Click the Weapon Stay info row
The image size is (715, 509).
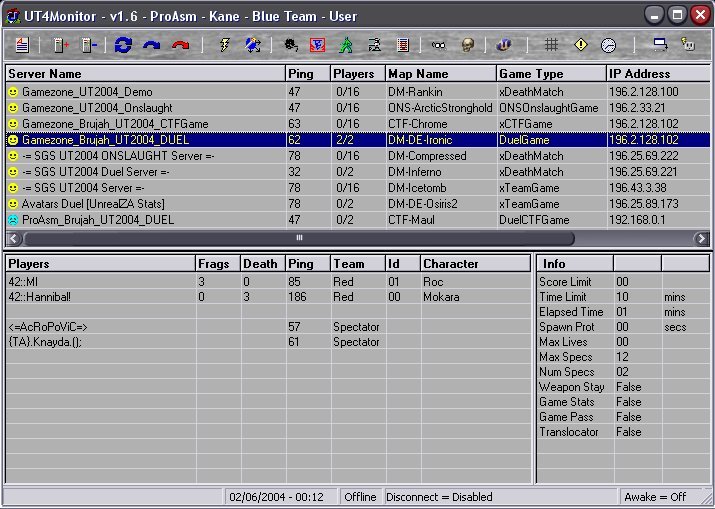coord(623,387)
